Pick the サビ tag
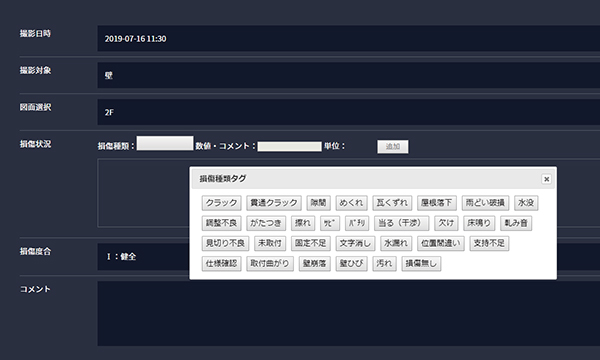The width and height of the screenshot is (600, 360). tap(330, 223)
